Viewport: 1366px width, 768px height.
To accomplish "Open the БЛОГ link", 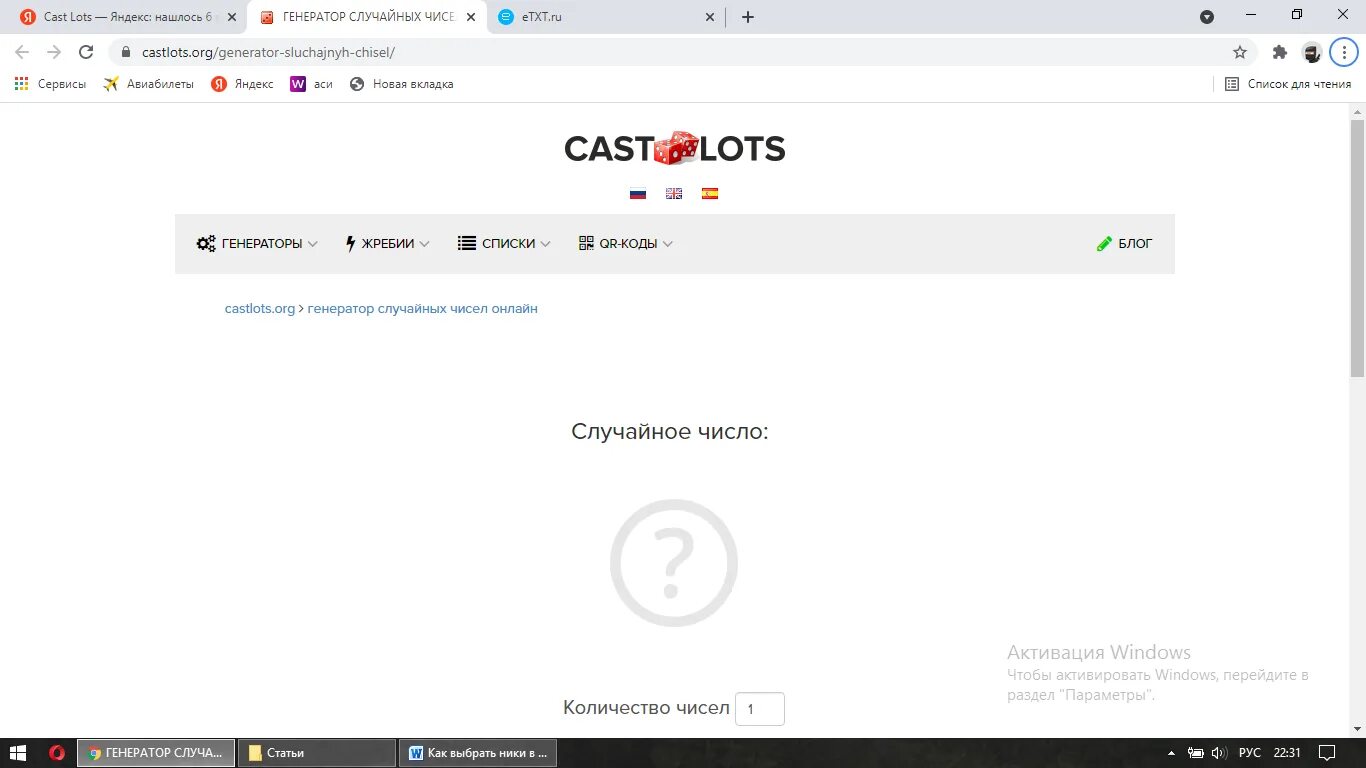I will [1125, 243].
